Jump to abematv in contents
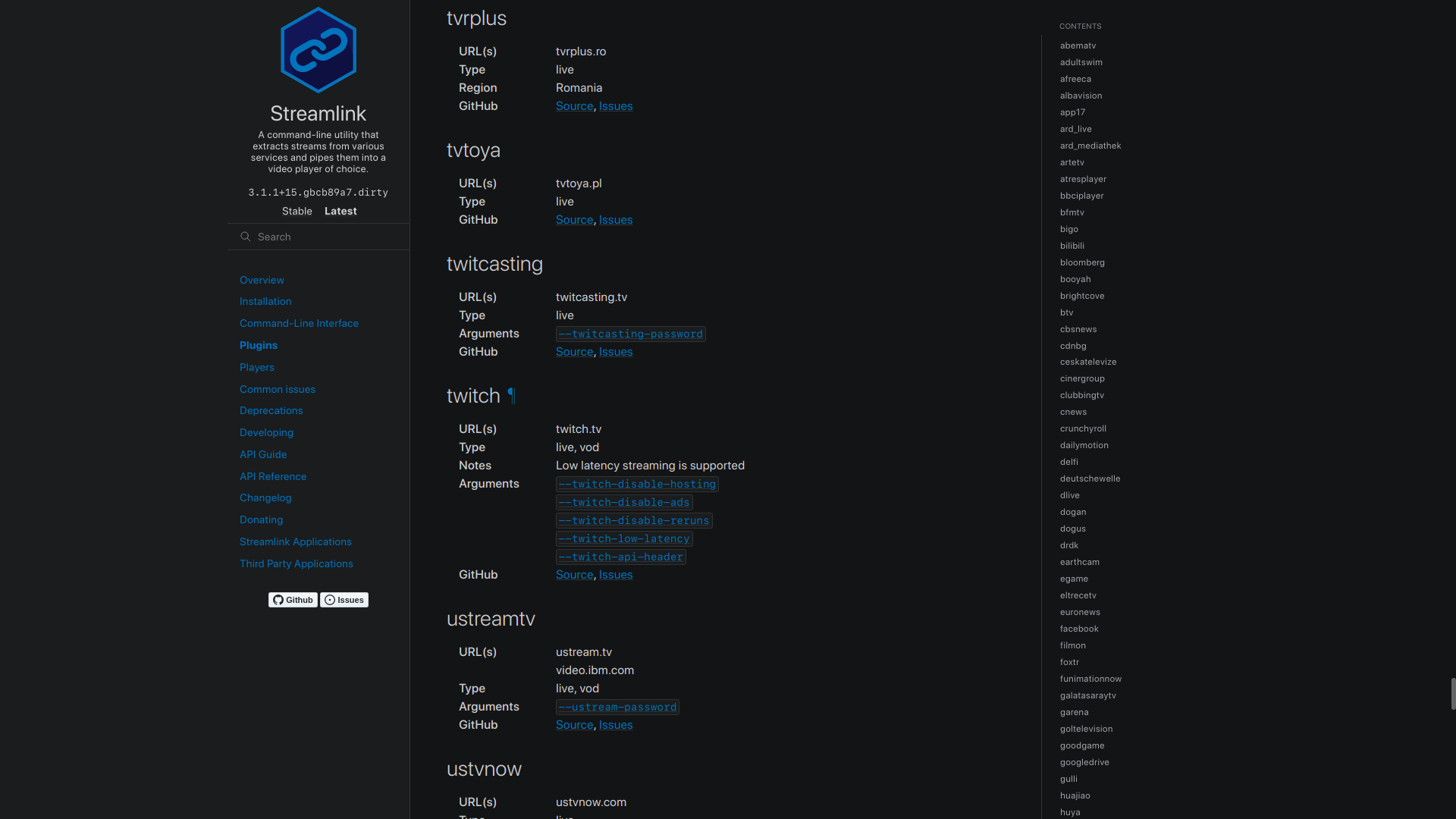Image resolution: width=1456 pixels, height=819 pixels. pos(1078,45)
